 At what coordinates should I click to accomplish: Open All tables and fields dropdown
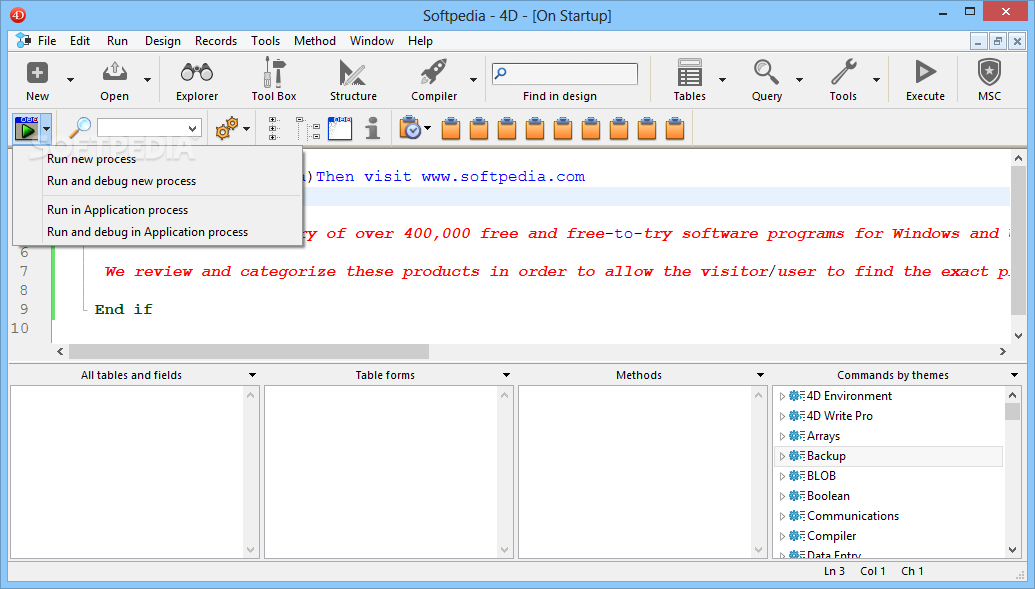tap(252, 375)
